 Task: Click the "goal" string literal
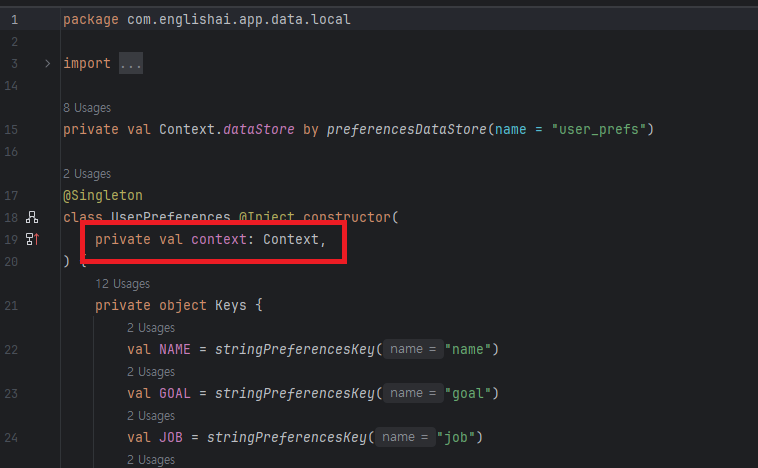point(467,394)
